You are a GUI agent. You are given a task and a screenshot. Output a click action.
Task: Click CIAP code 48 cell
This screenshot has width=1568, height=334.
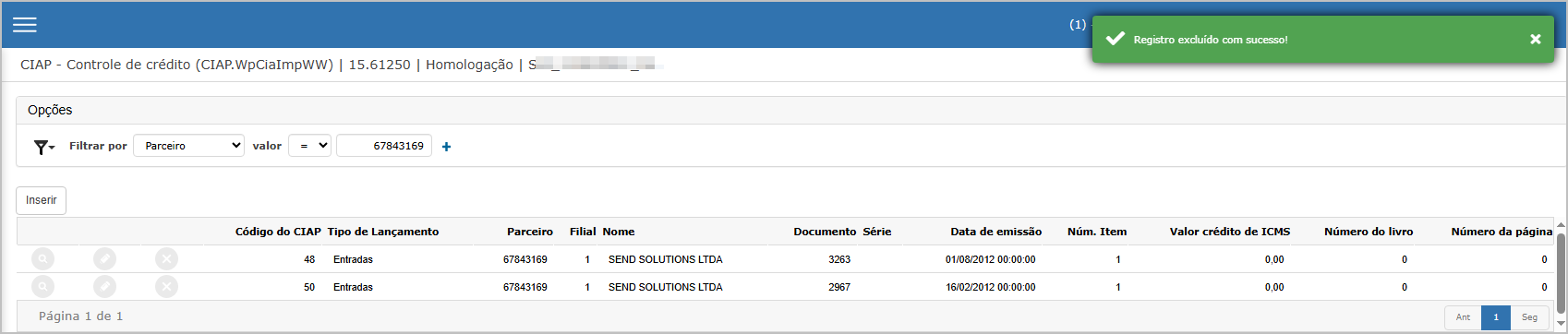pos(309,259)
